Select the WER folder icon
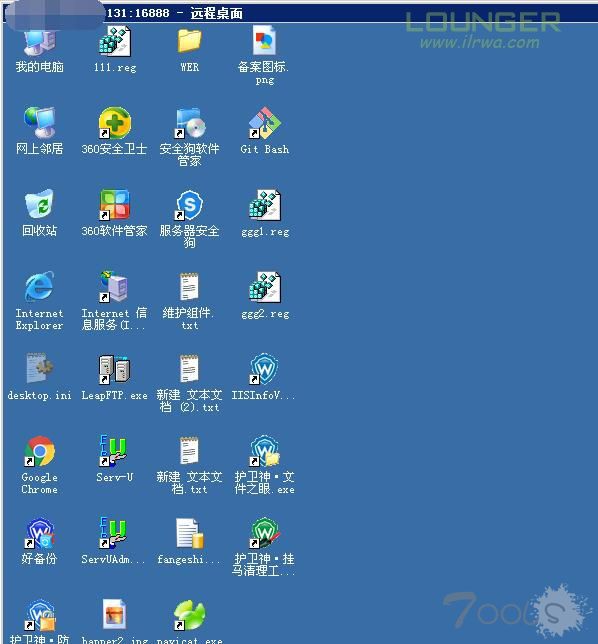Image resolution: width=598 pixels, height=644 pixels. 189,41
